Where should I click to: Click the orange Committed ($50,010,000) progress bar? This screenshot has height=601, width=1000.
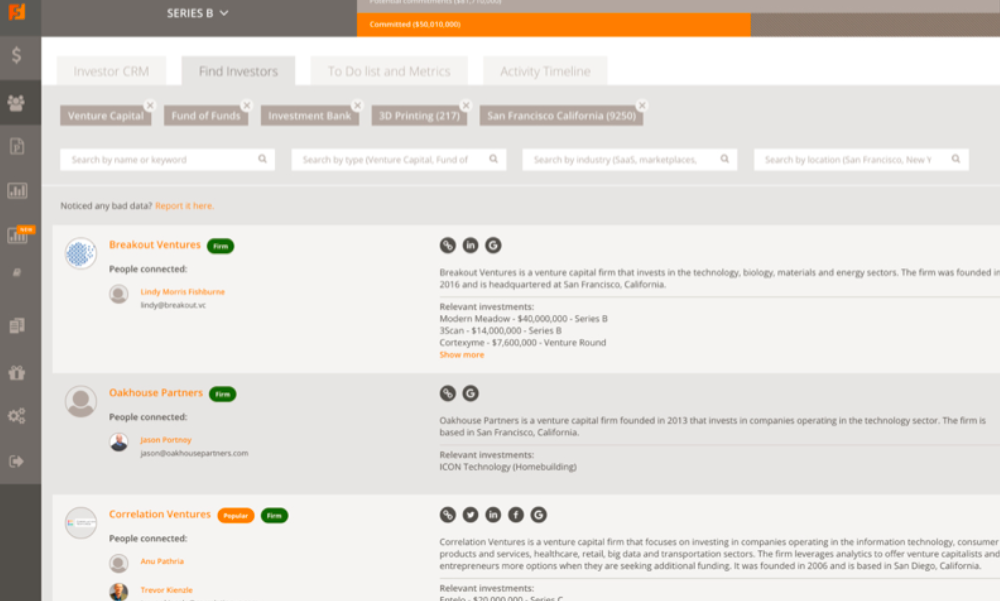(x=554, y=24)
